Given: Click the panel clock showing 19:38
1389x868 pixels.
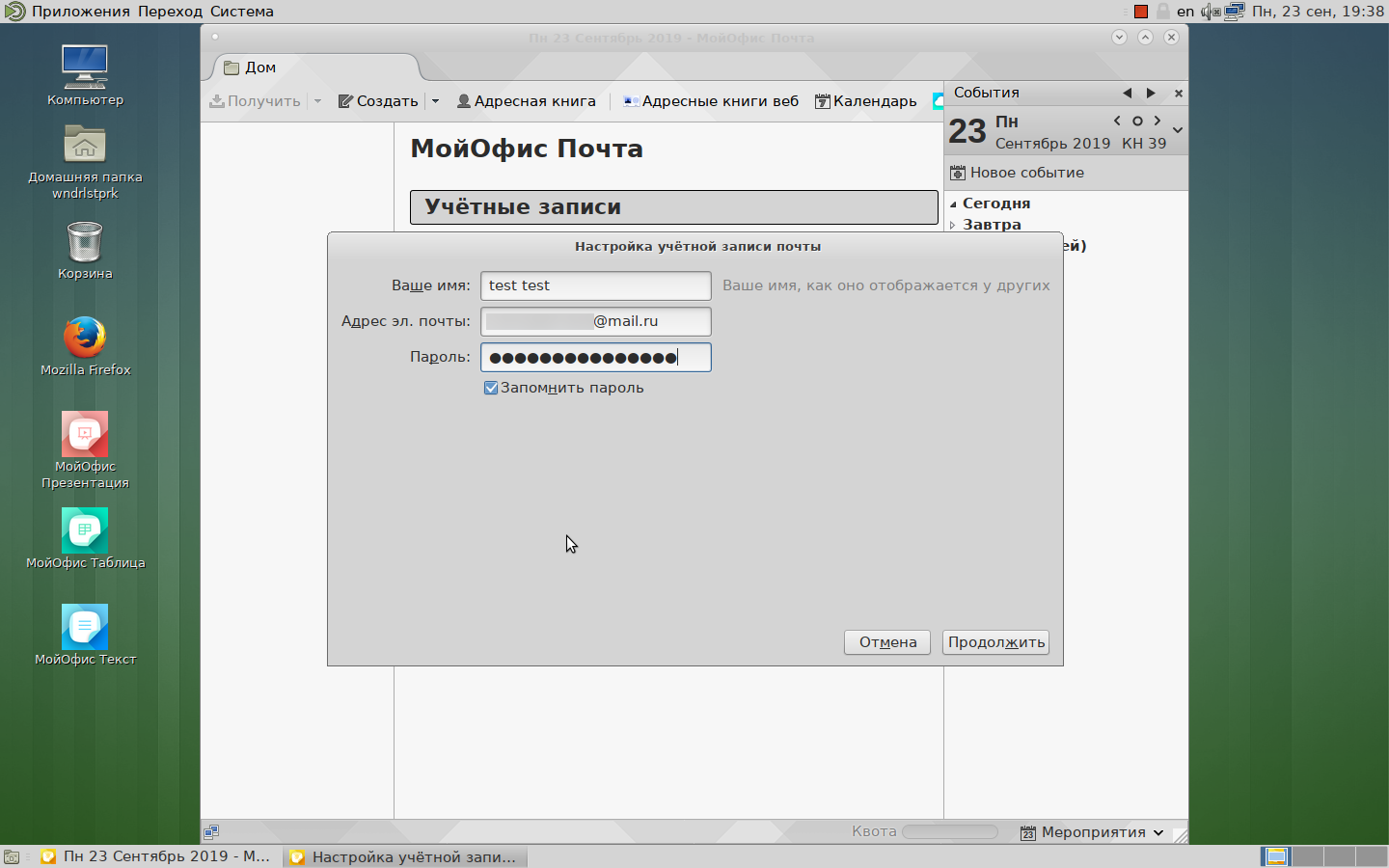Looking at the screenshot, I should tap(1319, 12).
